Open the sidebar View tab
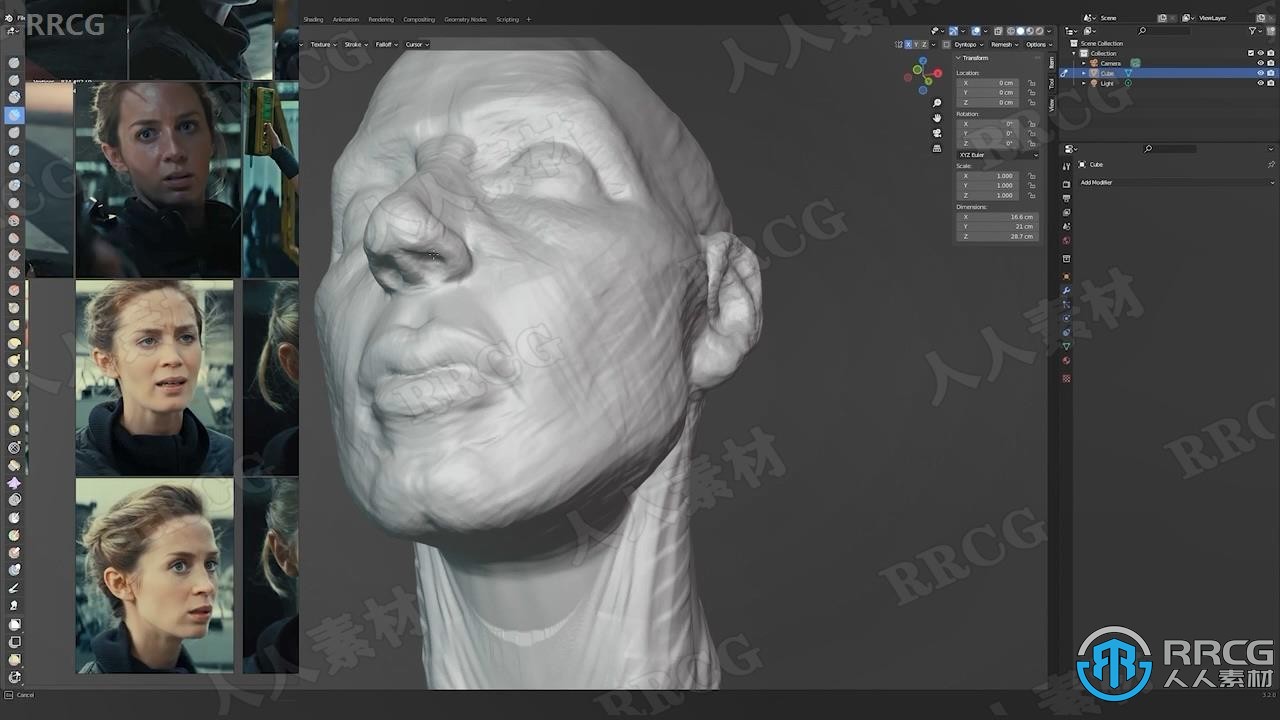The image size is (1280, 720). click(1051, 104)
